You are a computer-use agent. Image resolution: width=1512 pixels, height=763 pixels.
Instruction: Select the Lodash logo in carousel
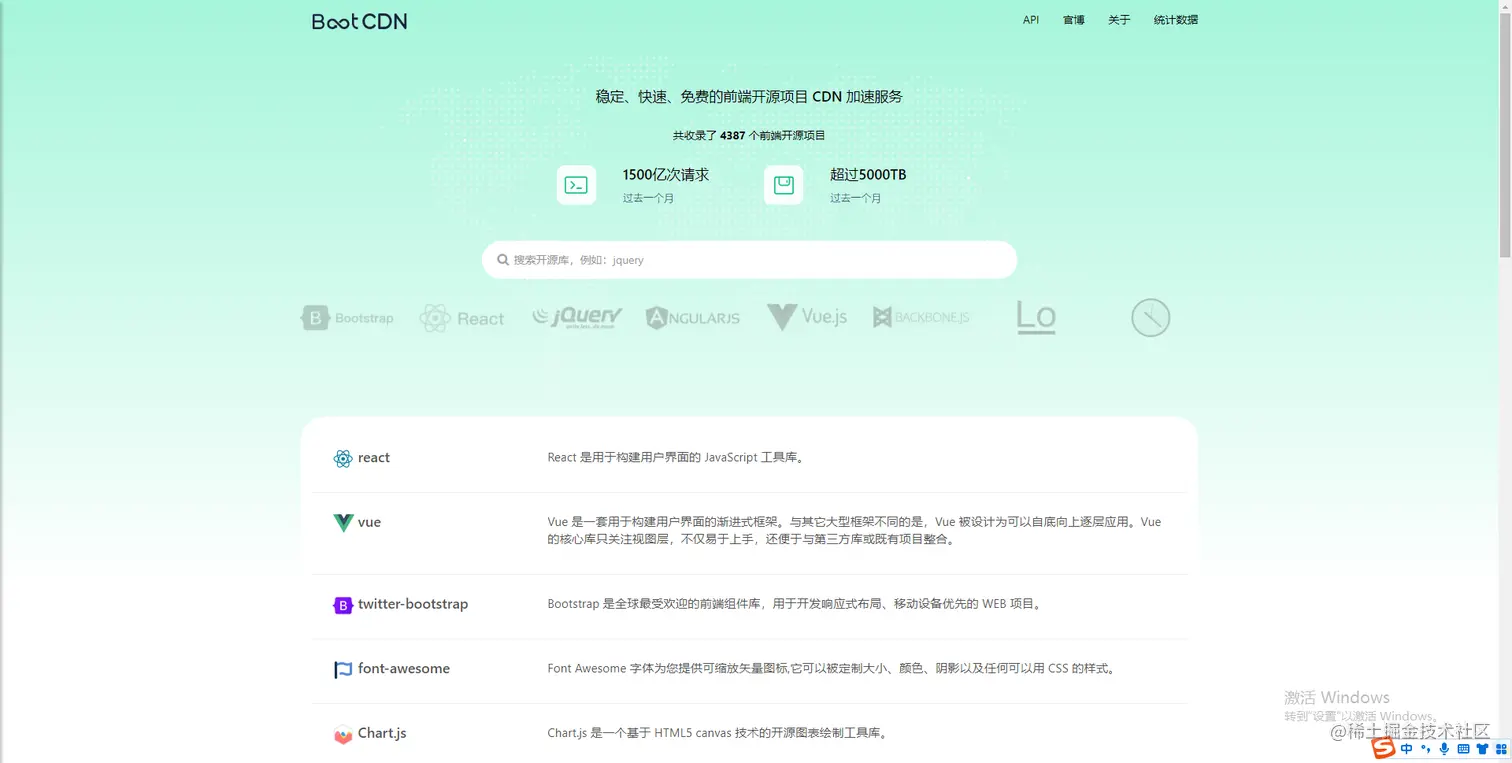coord(1036,317)
